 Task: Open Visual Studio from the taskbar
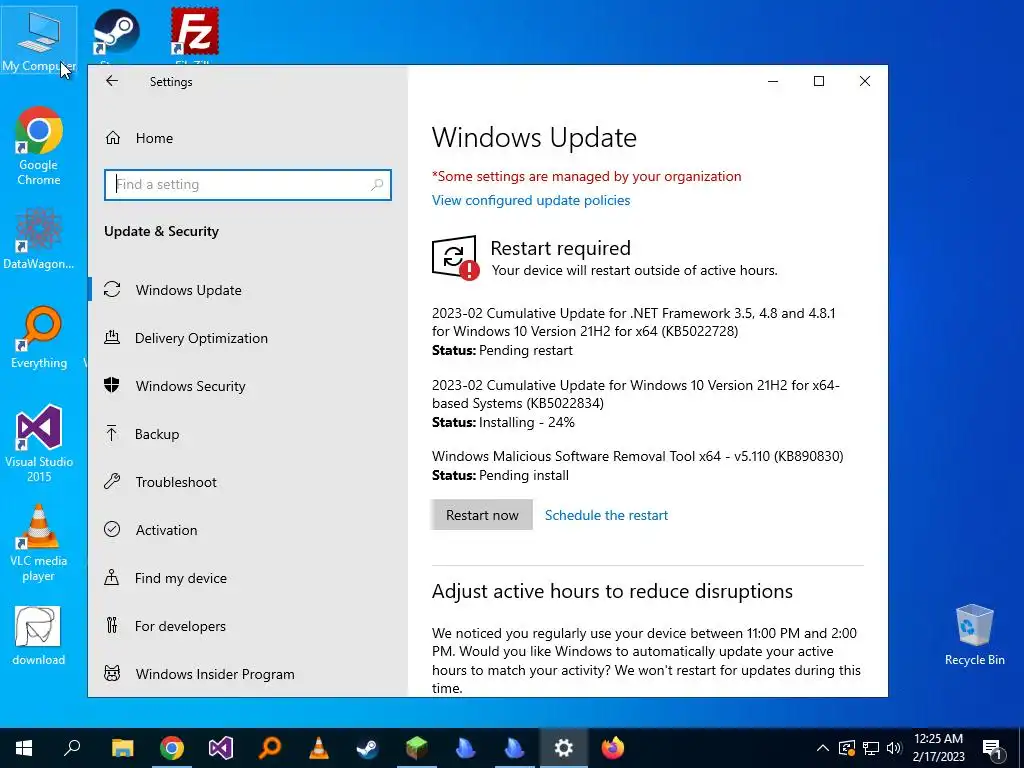point(221,748)
